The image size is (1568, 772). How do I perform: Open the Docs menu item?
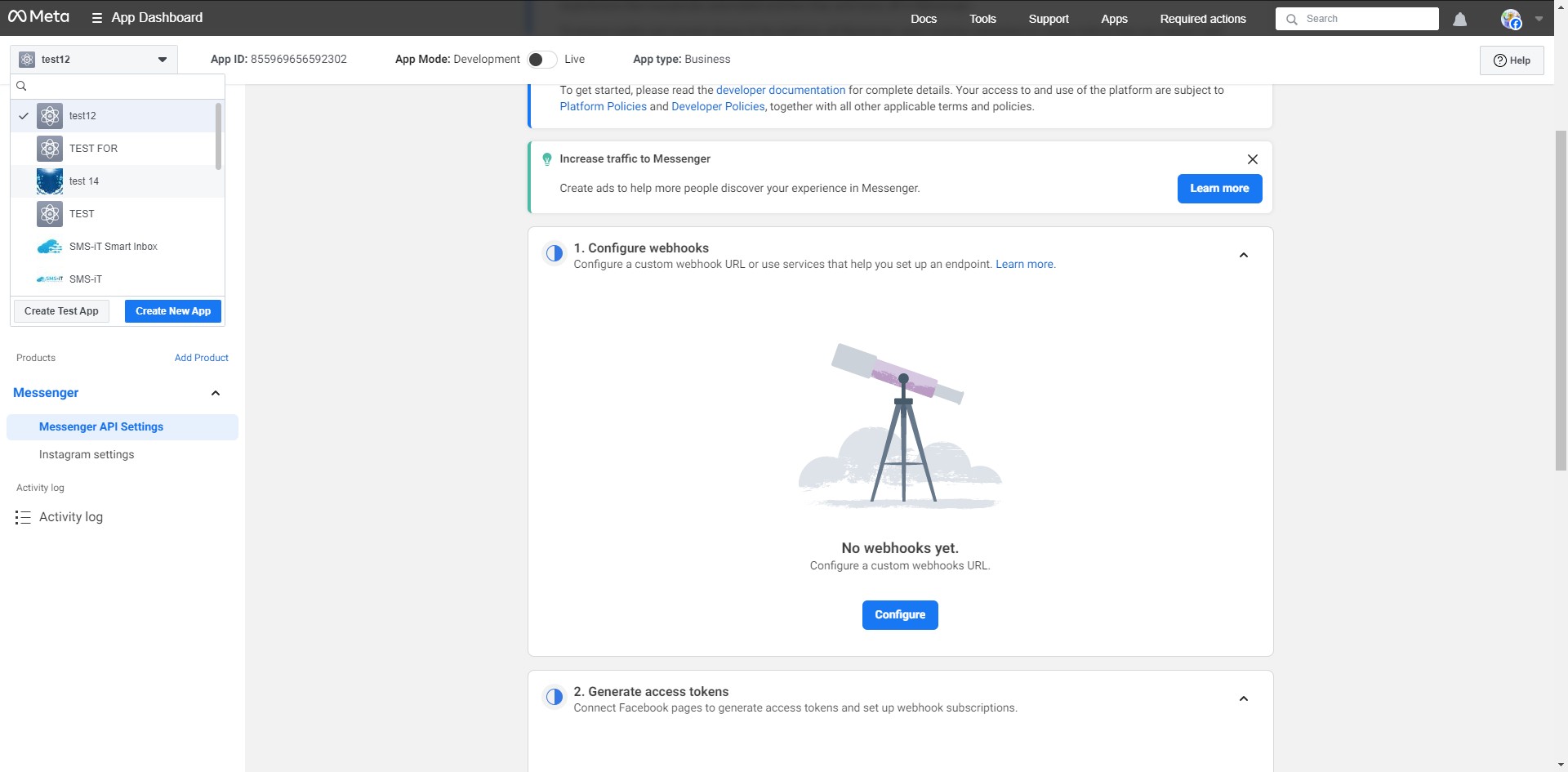(x=923, y=19)
